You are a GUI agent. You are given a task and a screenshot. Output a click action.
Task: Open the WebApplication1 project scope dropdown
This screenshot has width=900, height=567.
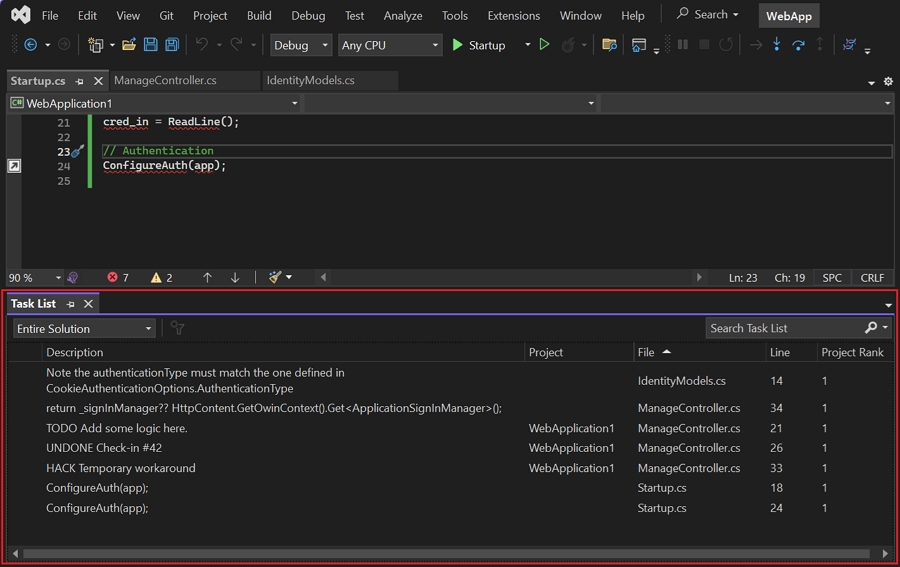(x=153, y=103)
